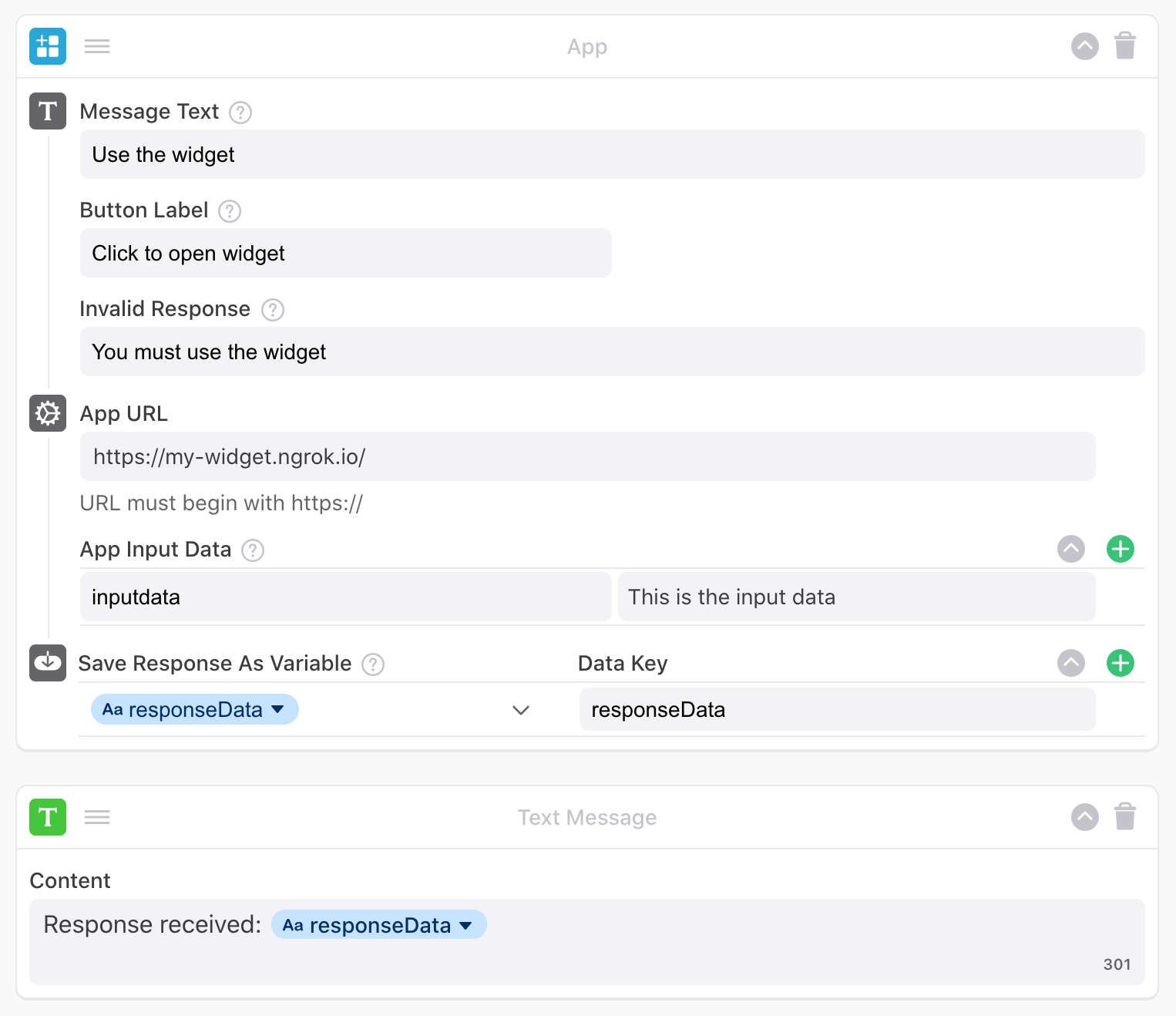Open the responseData variable dropdown
The image size is (1176, 1016).
pos(194,709)
